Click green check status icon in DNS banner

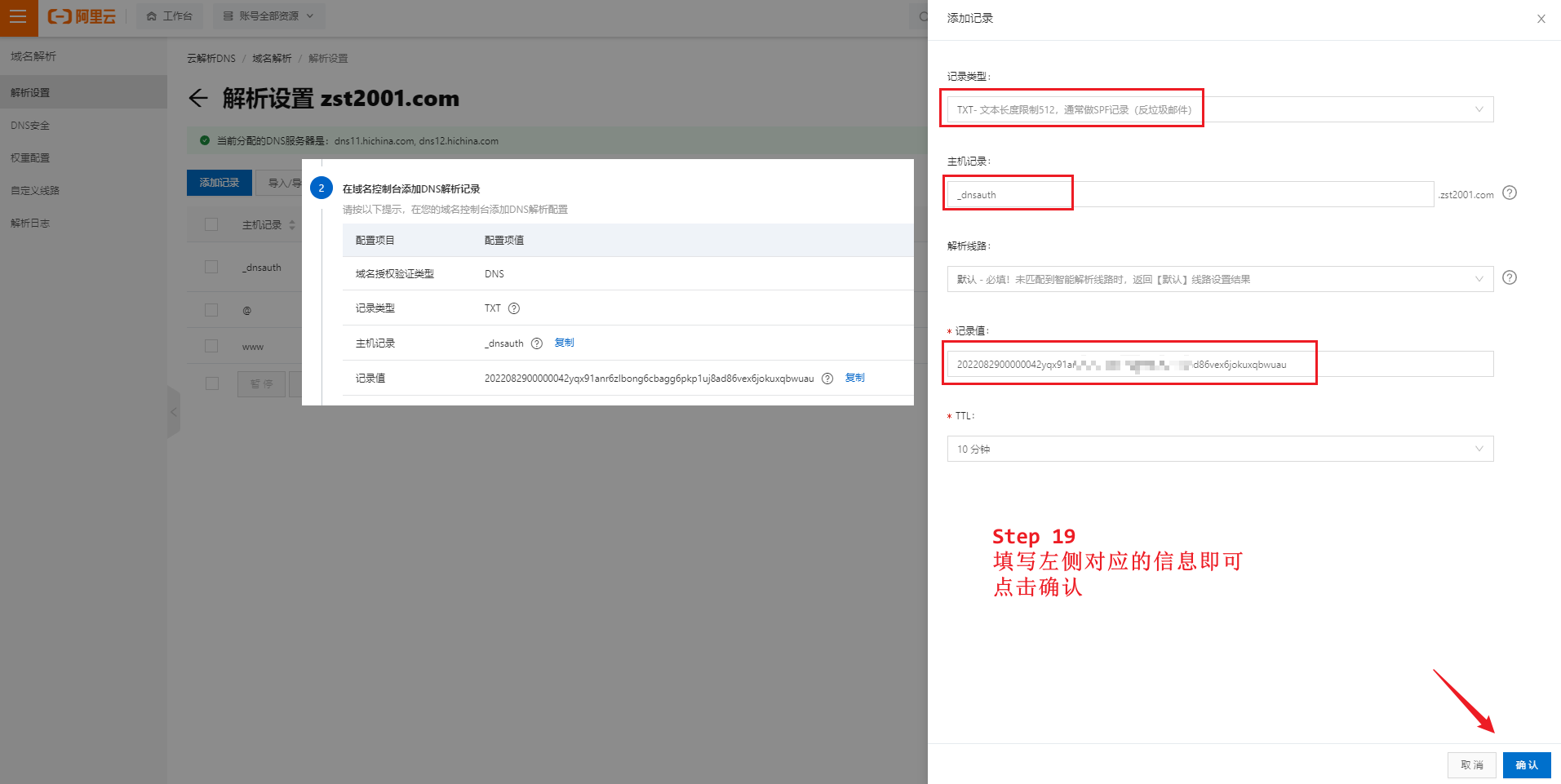[x=205, y=140]
